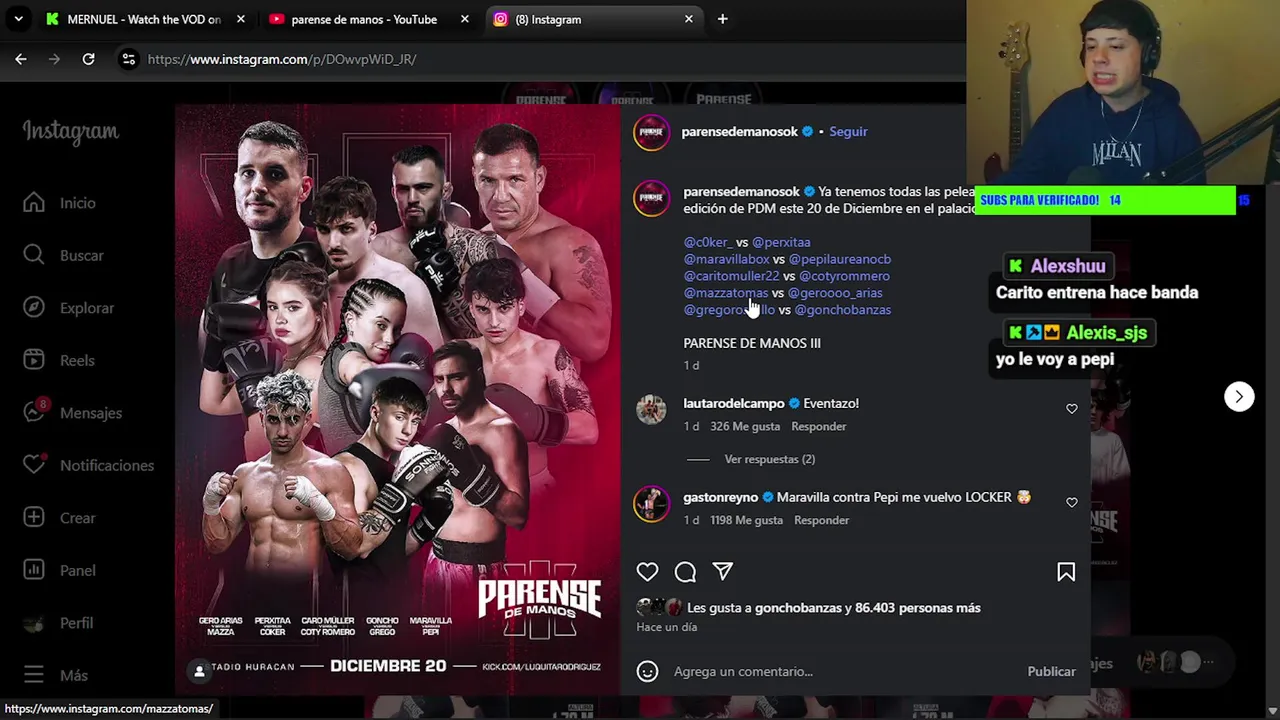Screen dimensions: 1280x720
Task: Click tagged people icon on poster
Action: (200, 671)
